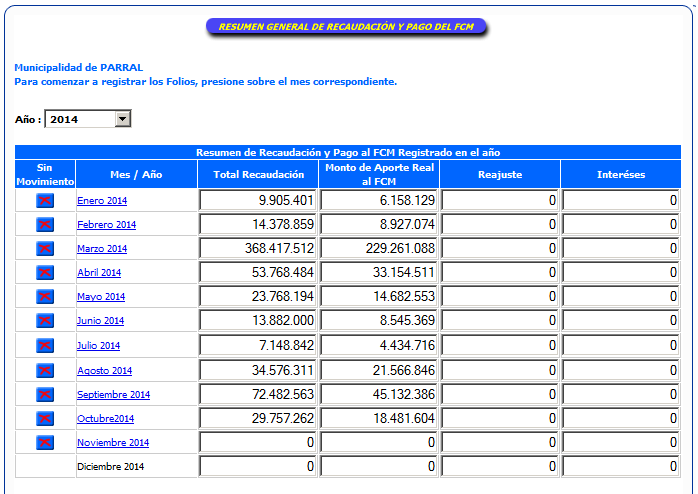Viewport: 698px width, 494px height.
Task: Click the Mes / Año column header
Action: [136, 174]
